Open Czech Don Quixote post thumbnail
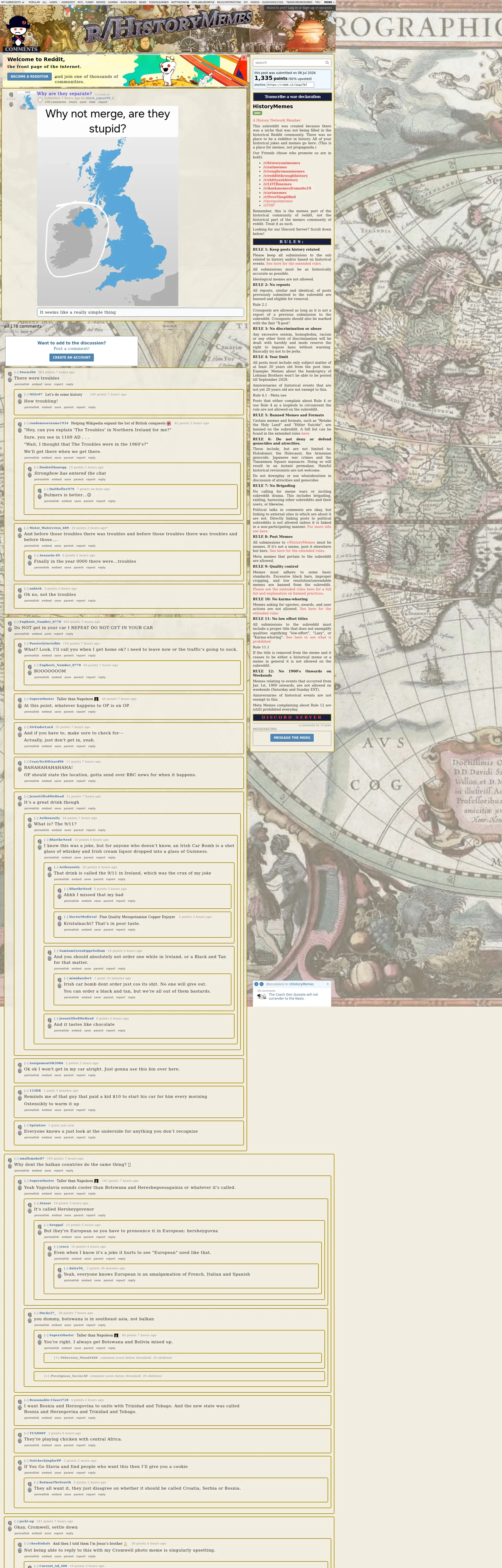Image resolution: width=502 pixels, height=1568 pixels. click(262, 996)
